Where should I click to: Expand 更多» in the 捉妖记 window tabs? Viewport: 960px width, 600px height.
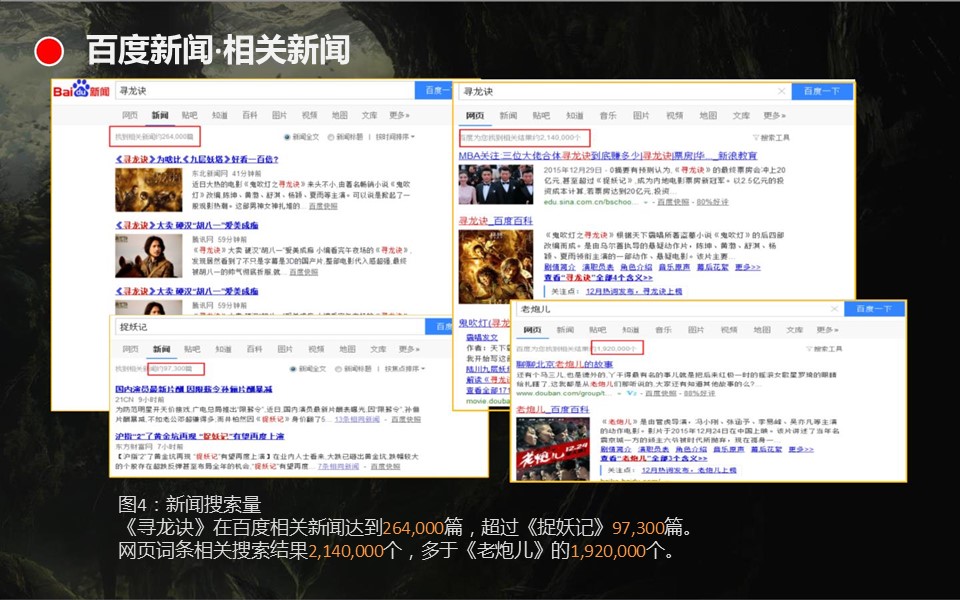point(409,349)
